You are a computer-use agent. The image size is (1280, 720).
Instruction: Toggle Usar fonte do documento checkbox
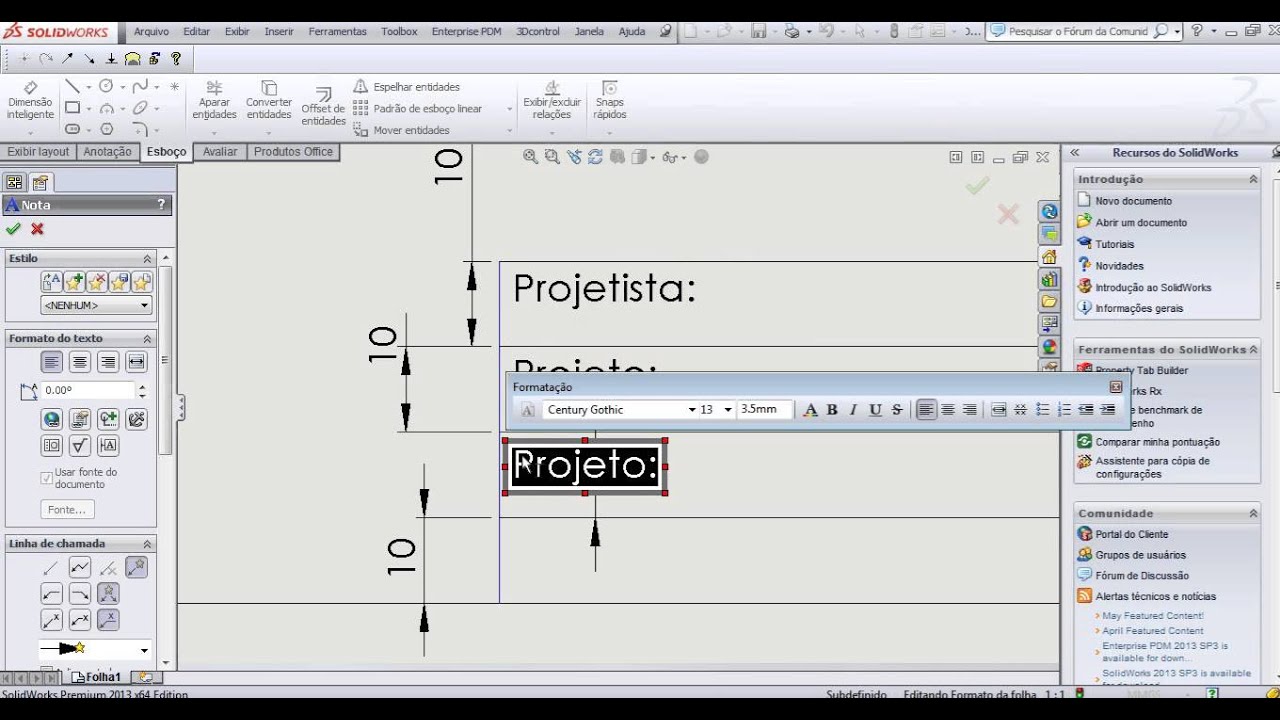[47, 478]
